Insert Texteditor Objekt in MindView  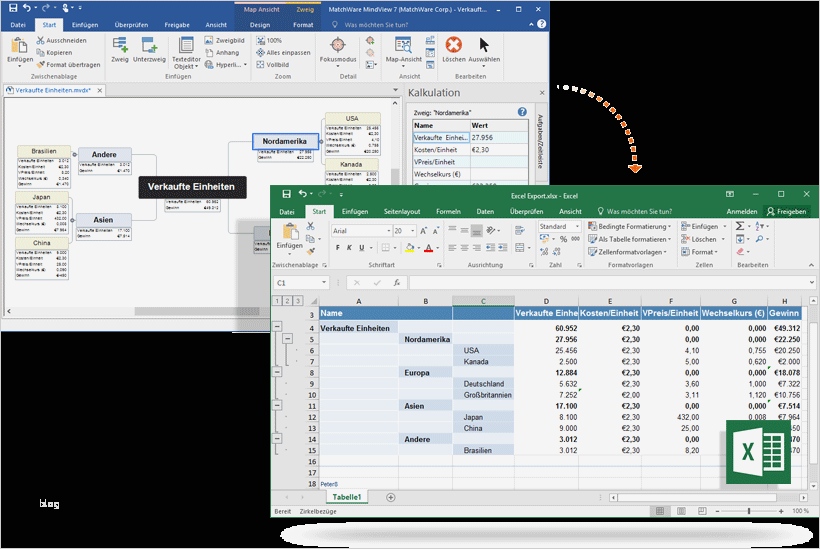tap(186, 52)
